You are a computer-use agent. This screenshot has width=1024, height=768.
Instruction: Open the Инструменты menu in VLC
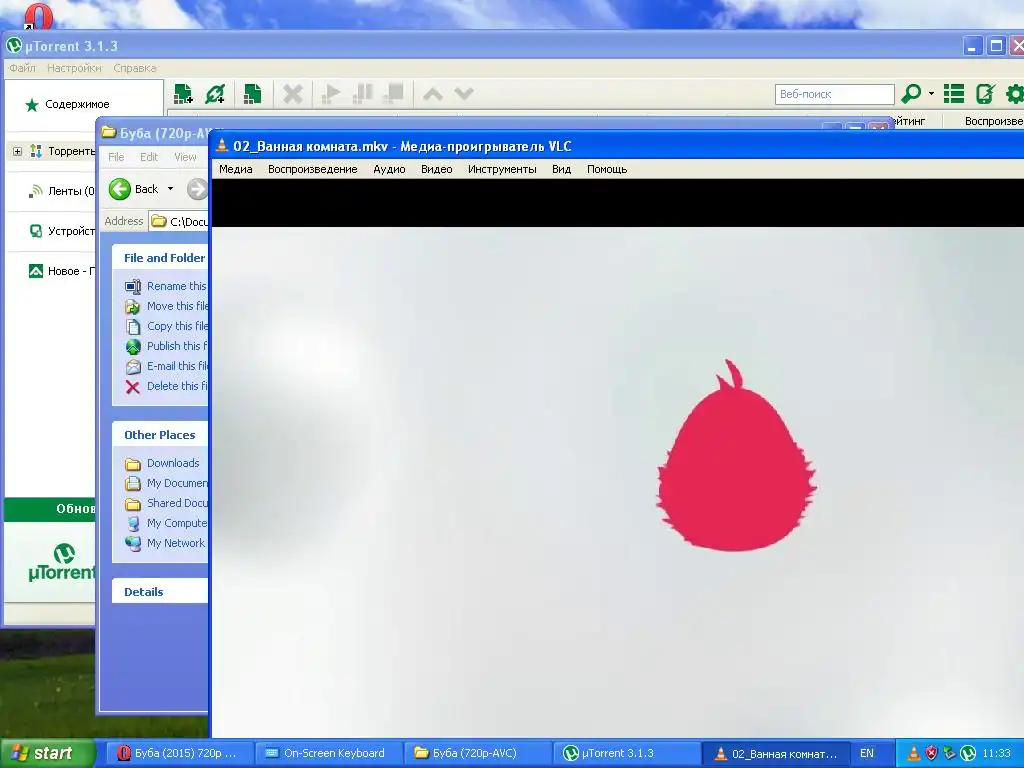click(502, 169)
